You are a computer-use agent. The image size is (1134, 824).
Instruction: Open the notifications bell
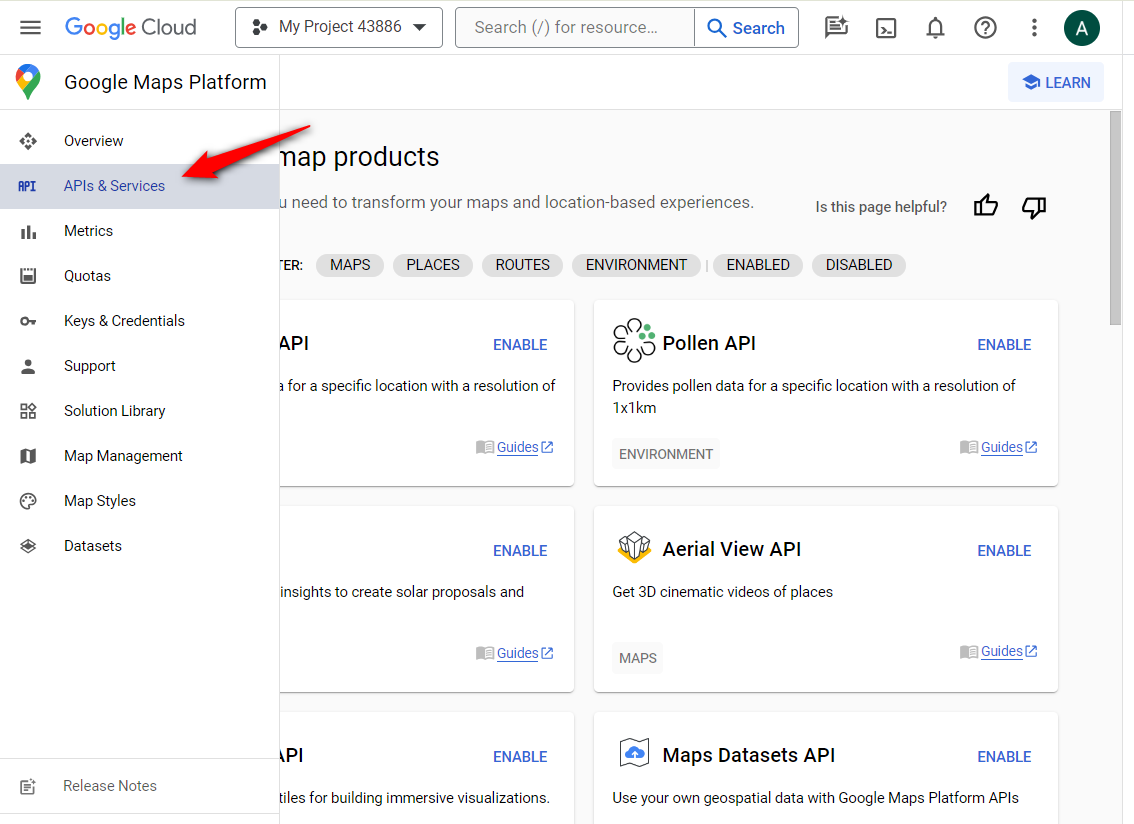[x=935, y=27]
